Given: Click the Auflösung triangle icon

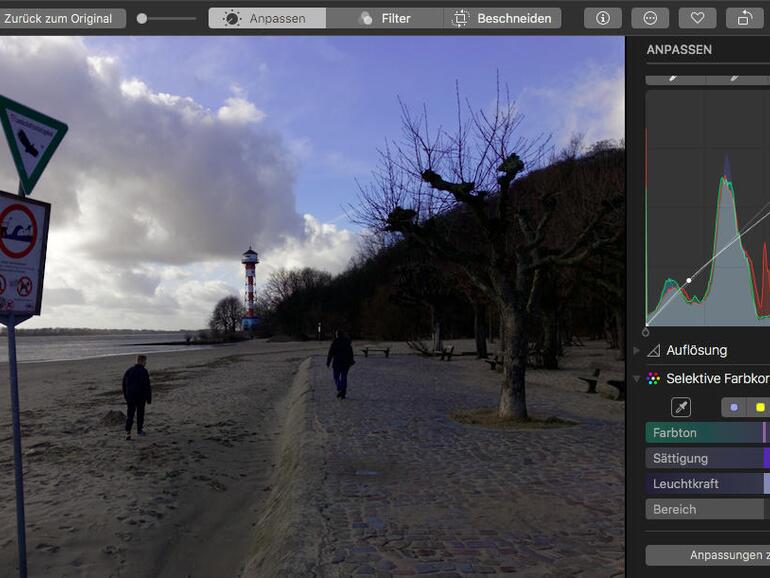Looking at the screenshot, I should click(654, 351).
